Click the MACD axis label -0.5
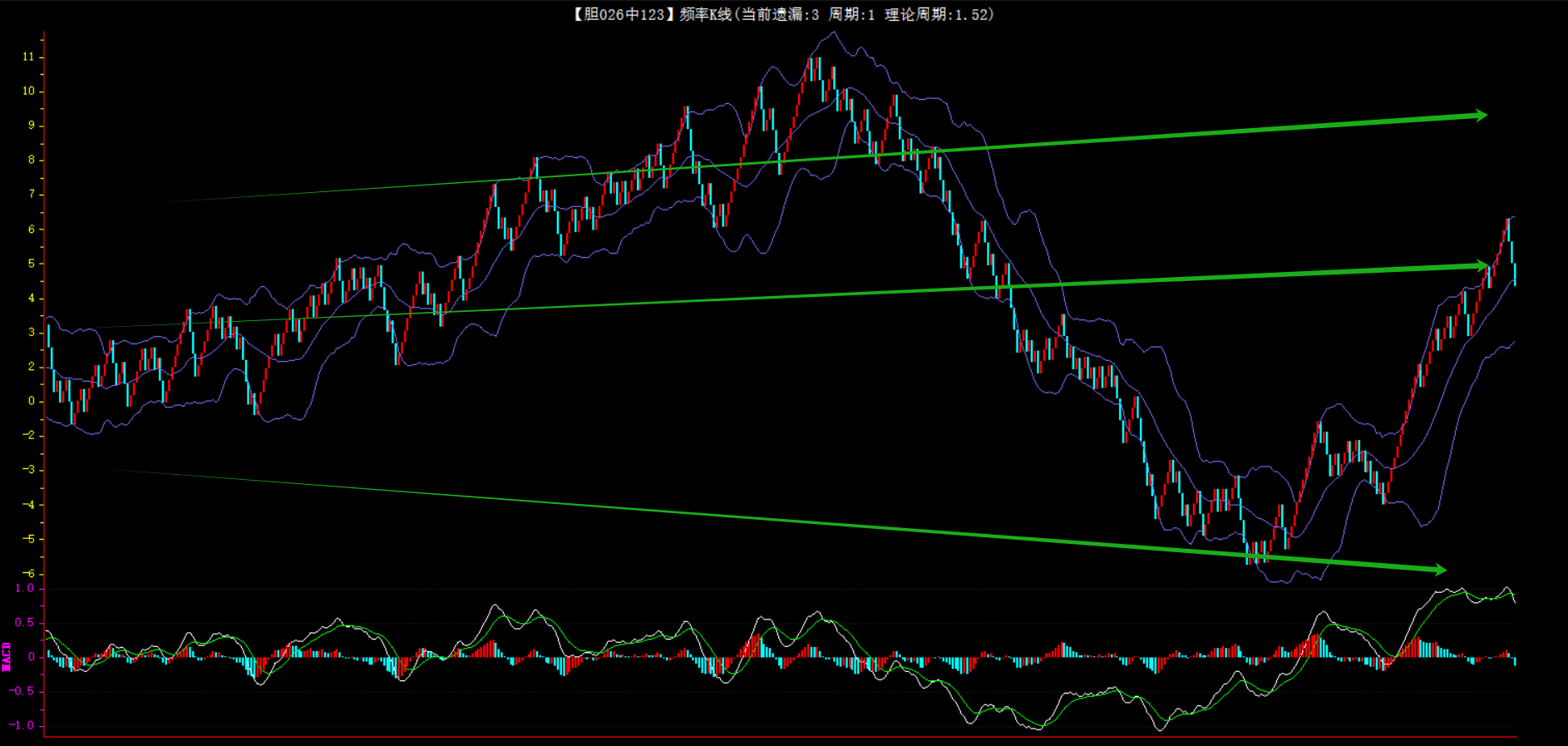 [22, 691]
